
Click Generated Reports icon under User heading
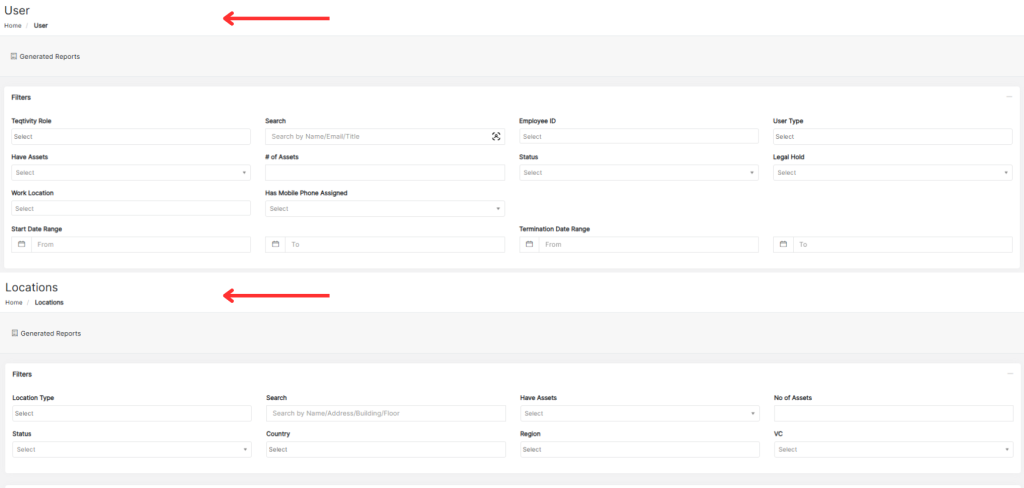tap(14, 56)
